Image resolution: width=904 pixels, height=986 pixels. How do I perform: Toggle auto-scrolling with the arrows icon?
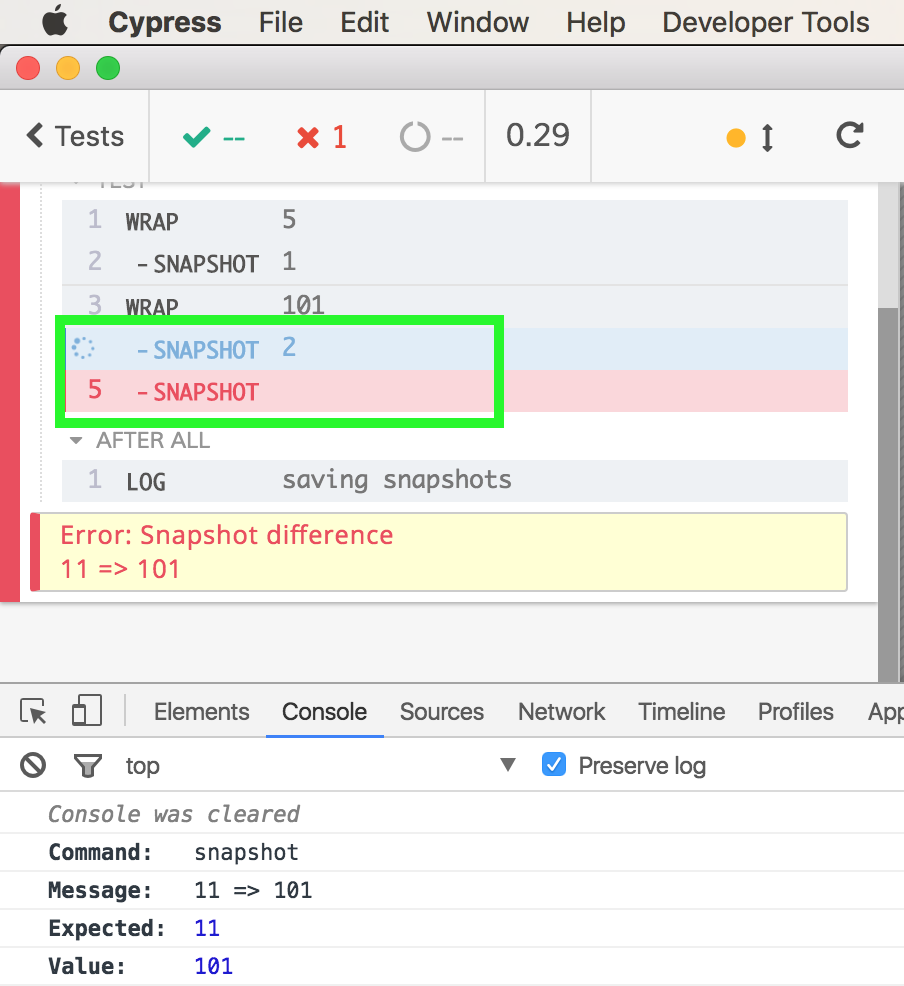(767, 137)
